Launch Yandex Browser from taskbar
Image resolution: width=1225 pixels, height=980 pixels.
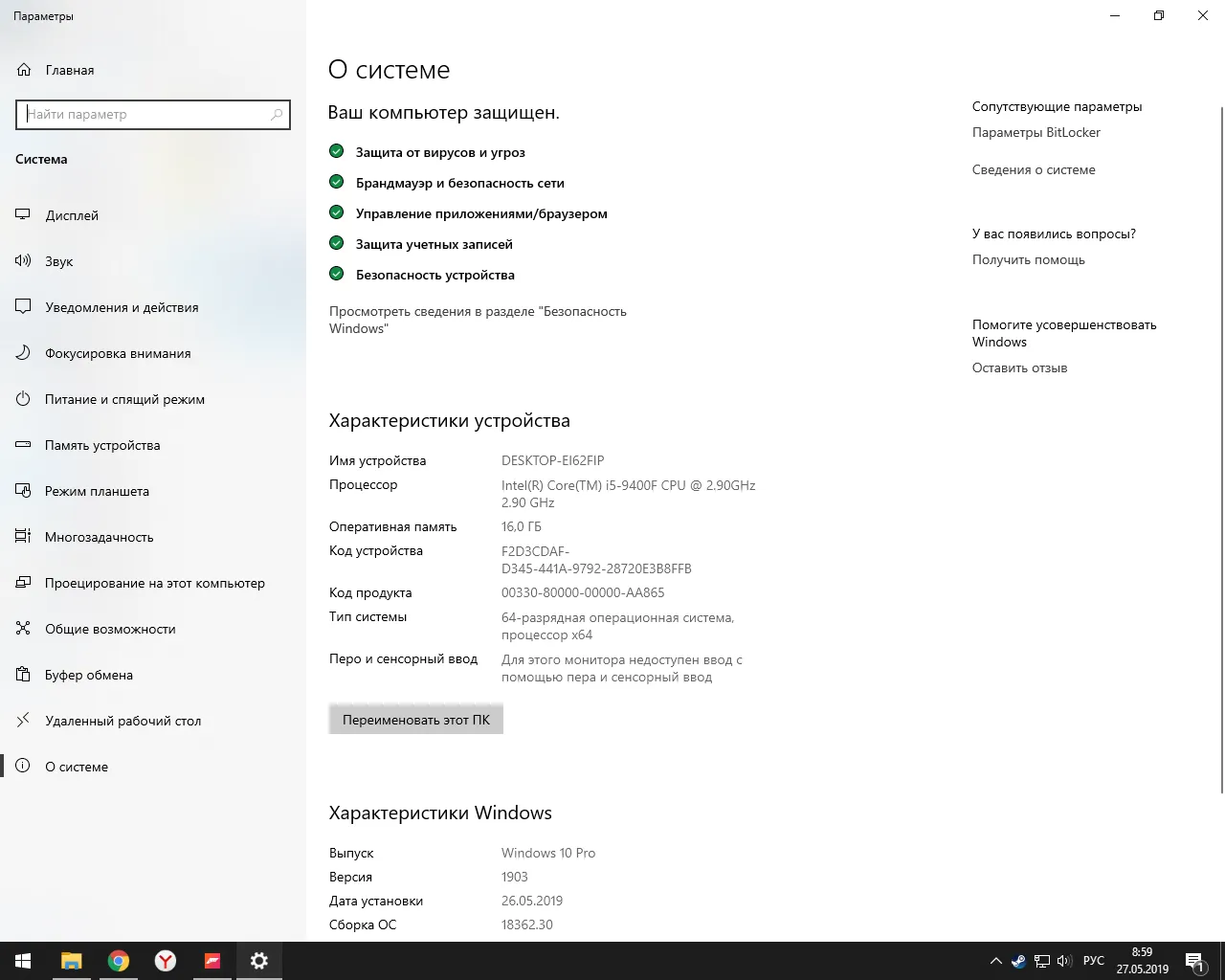pyautogui.click(x=165, y=961)
